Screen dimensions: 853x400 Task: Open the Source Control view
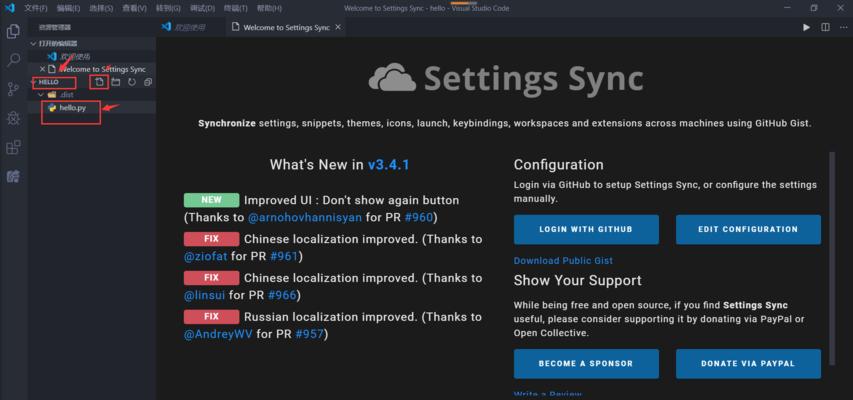[14, 89]
